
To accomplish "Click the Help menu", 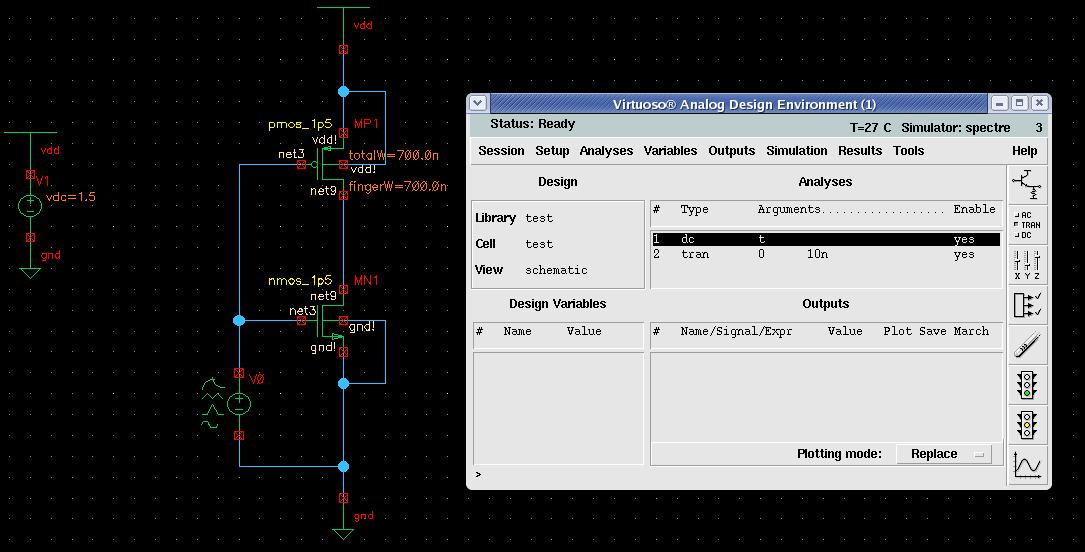I will pos(1024,151).
